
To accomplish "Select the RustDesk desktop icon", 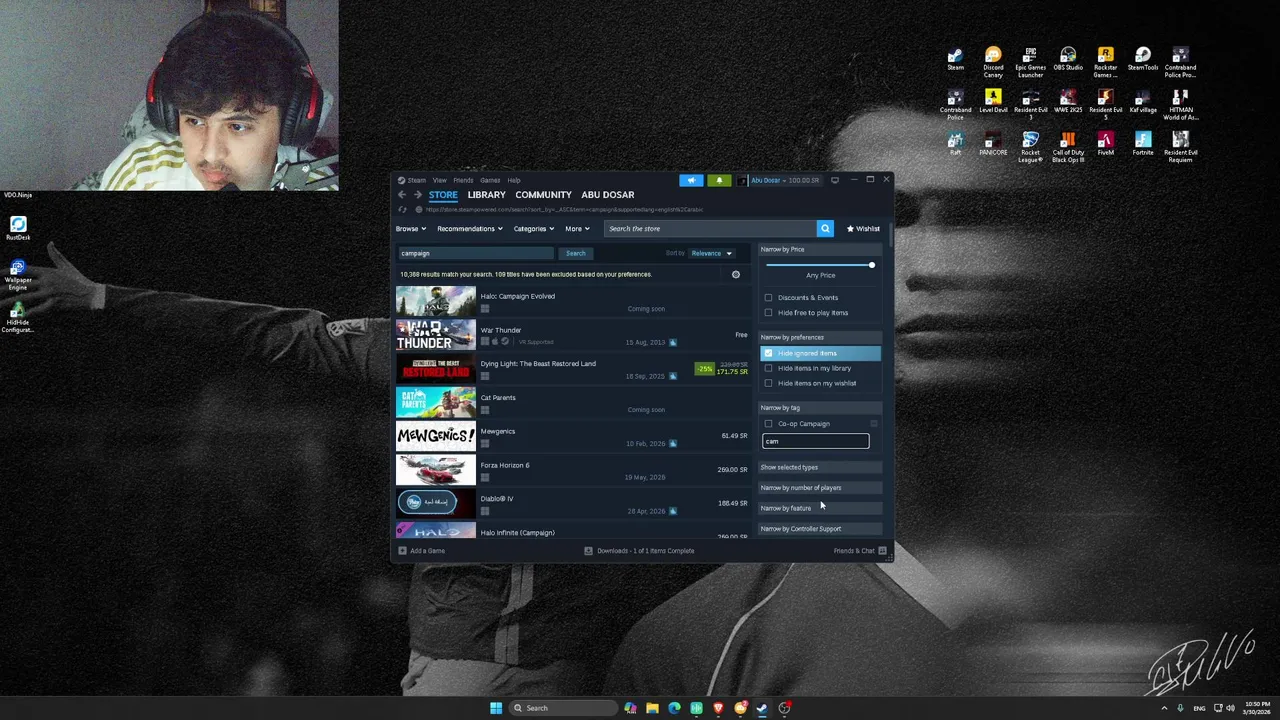I will point(18,229).
